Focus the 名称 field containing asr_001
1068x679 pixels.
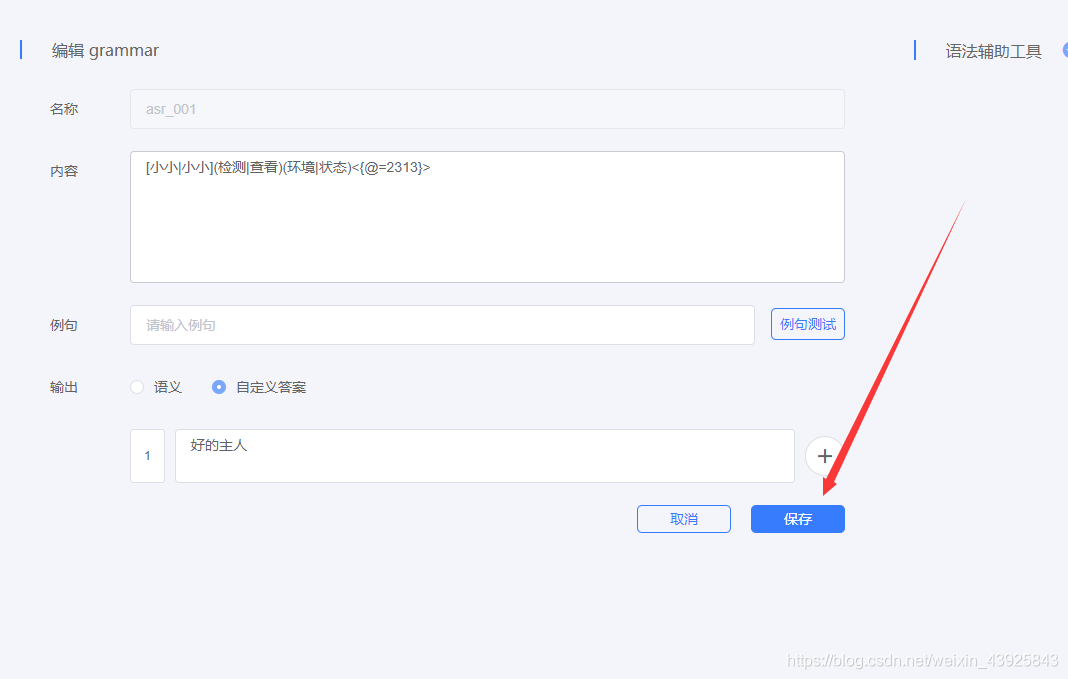pos(487,109)
